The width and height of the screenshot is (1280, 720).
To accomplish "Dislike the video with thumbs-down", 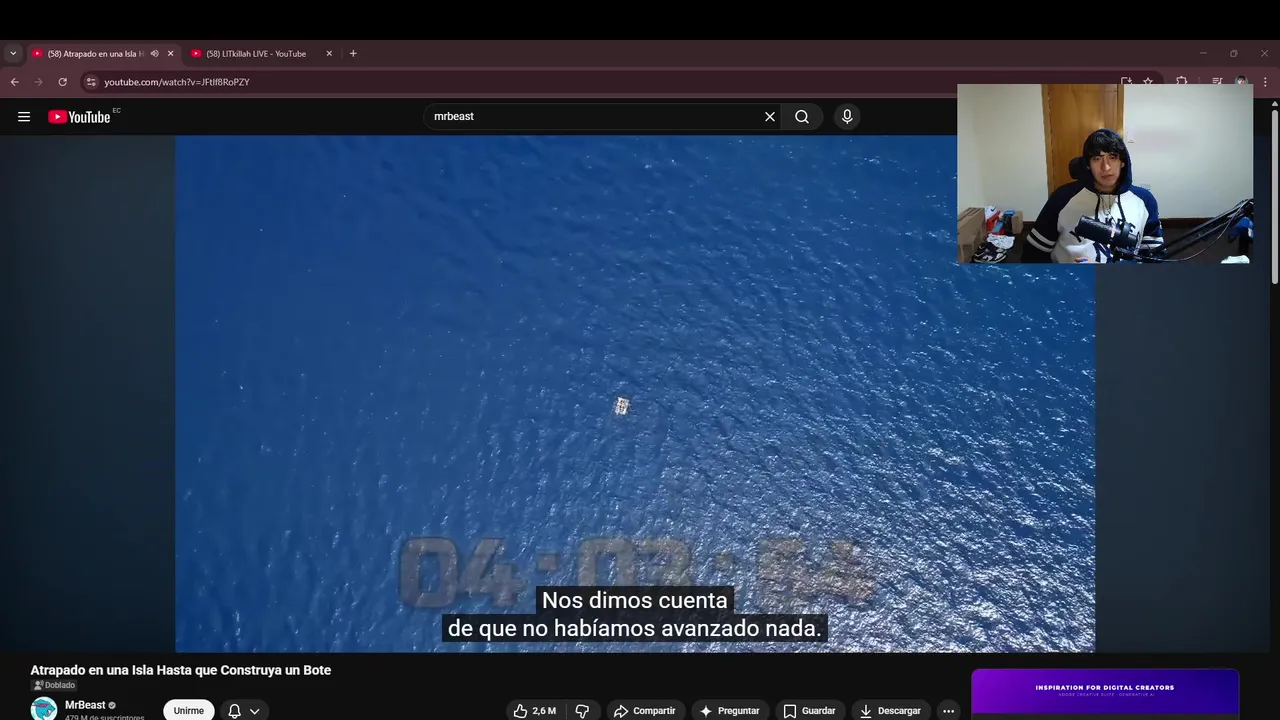I will pos(582,711).
